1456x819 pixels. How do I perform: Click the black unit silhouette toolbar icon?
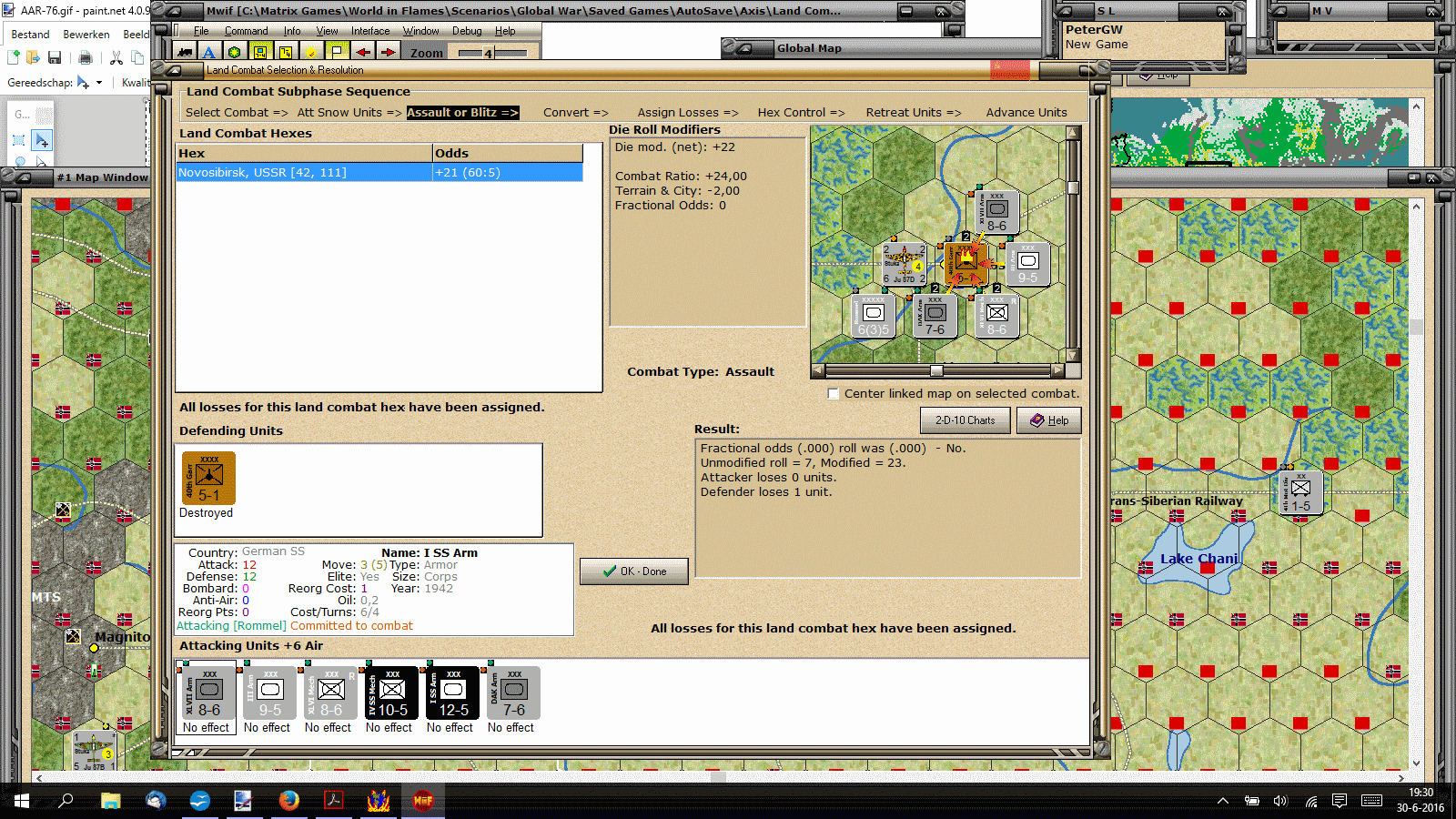[x=187, y=52]
